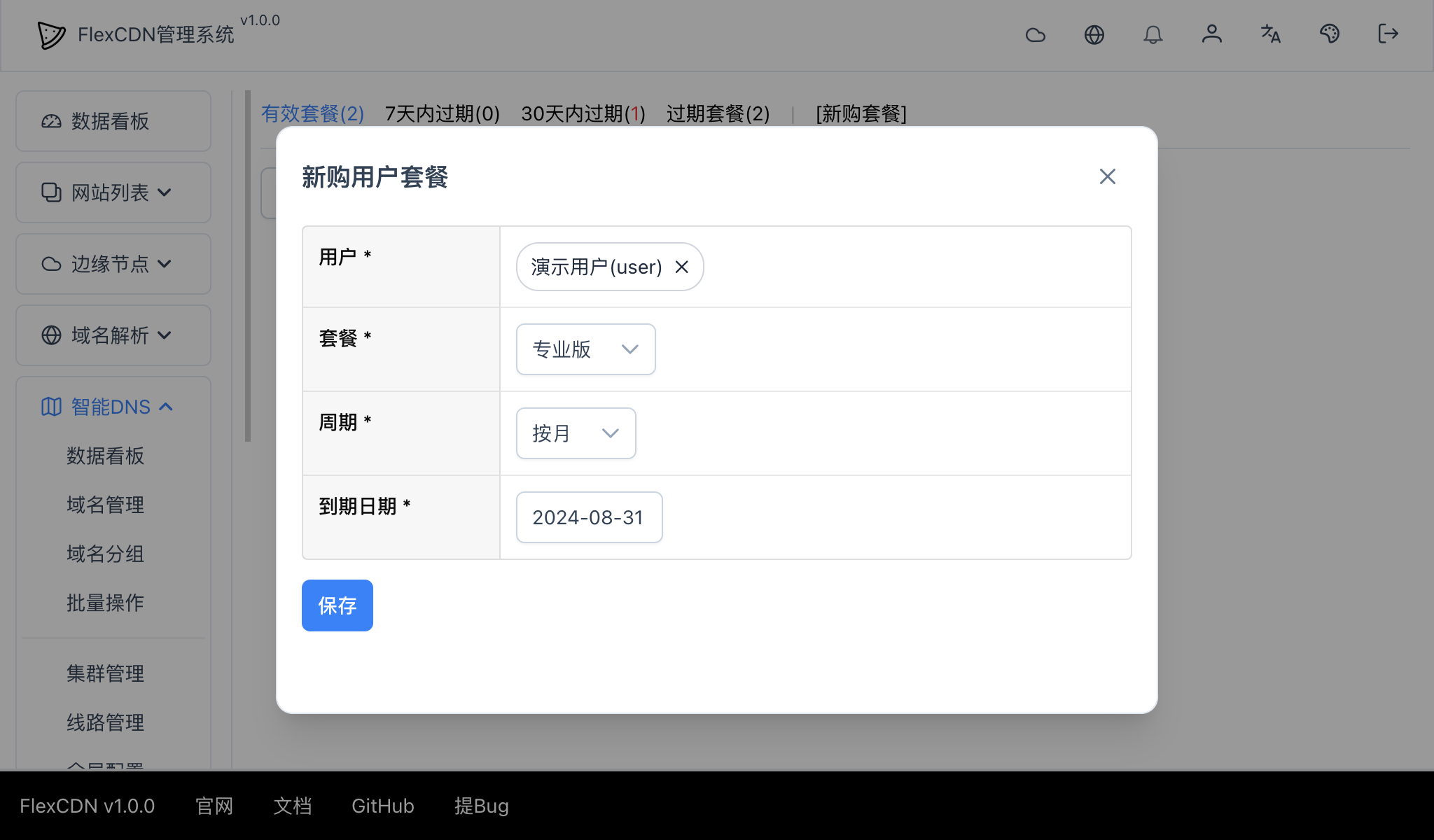
Task: Open the notifications bell icon
Action: coord(1154,34)
